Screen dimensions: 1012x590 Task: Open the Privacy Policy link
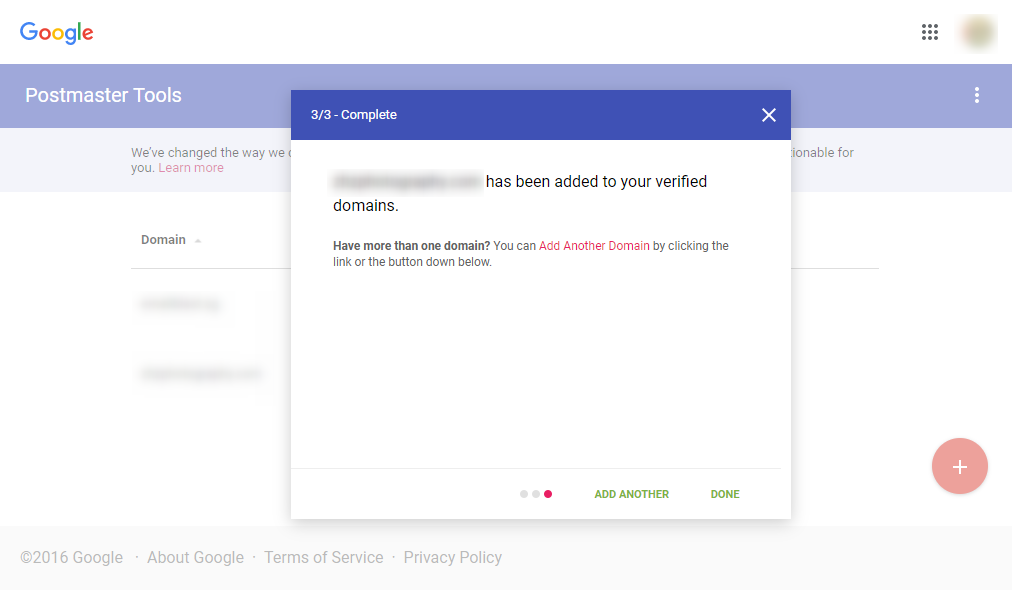[452, 557]
